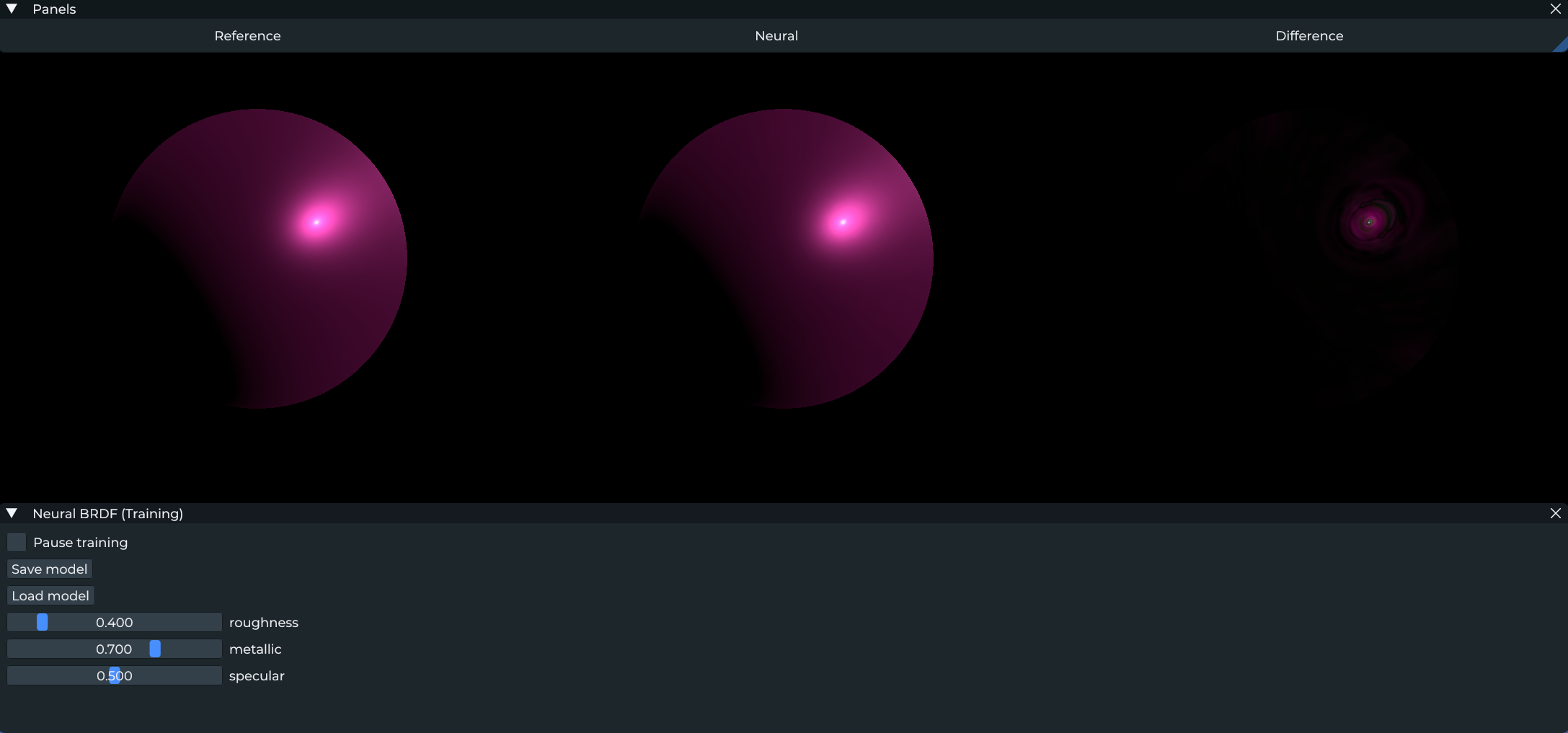Adjust the metallic slider handle
This screenshot has height=733, width=1568.
[x=154, y=649]
